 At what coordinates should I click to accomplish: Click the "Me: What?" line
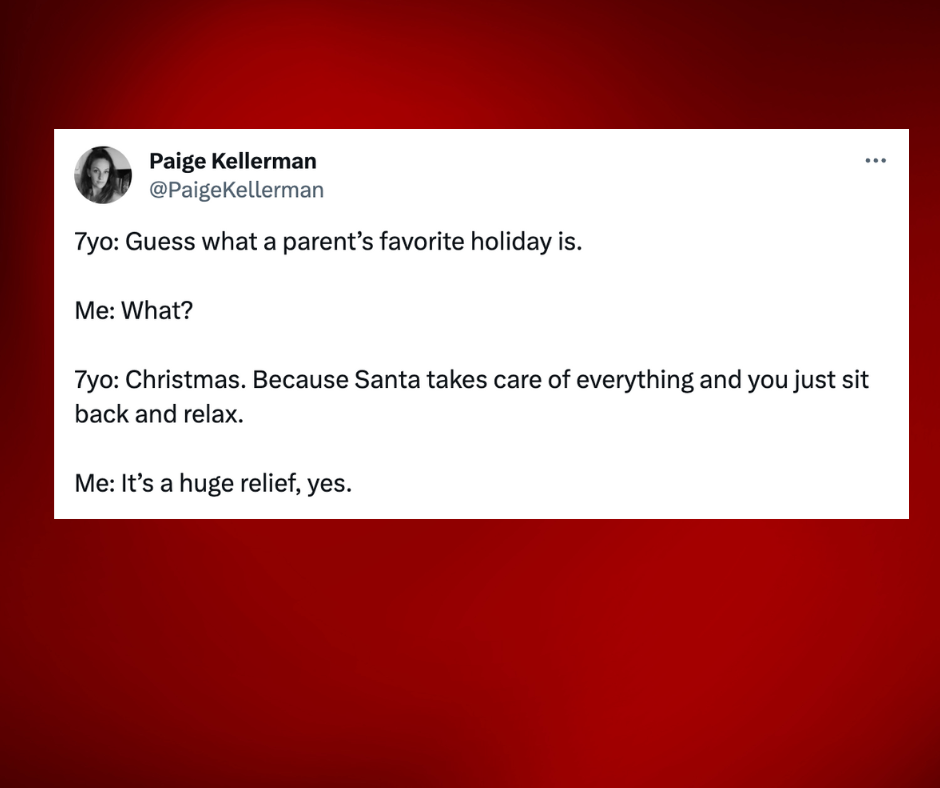(133, 311)
